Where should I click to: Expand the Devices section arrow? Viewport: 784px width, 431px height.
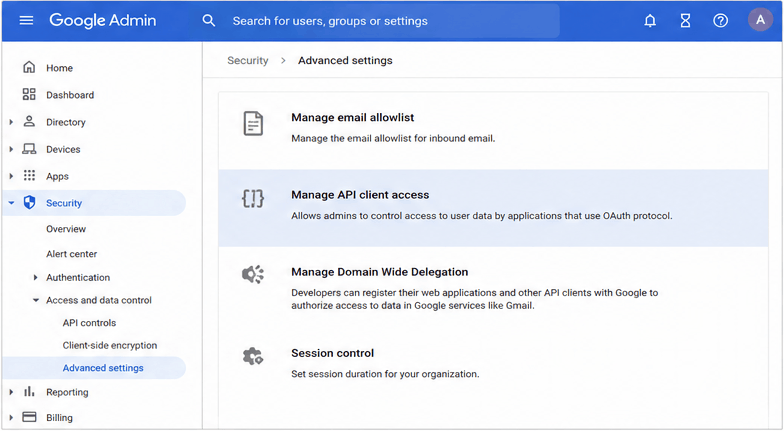tap(11, 149)
